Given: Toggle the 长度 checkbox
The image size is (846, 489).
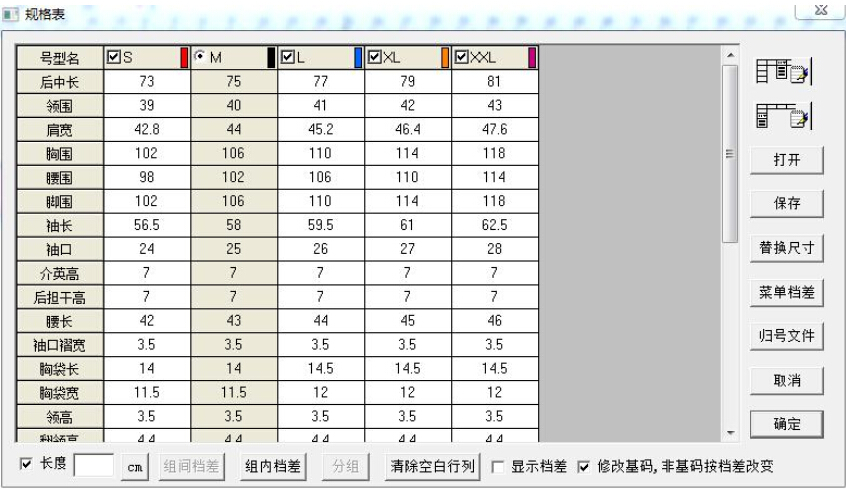Looking at the screenshot, I should 26,465.
